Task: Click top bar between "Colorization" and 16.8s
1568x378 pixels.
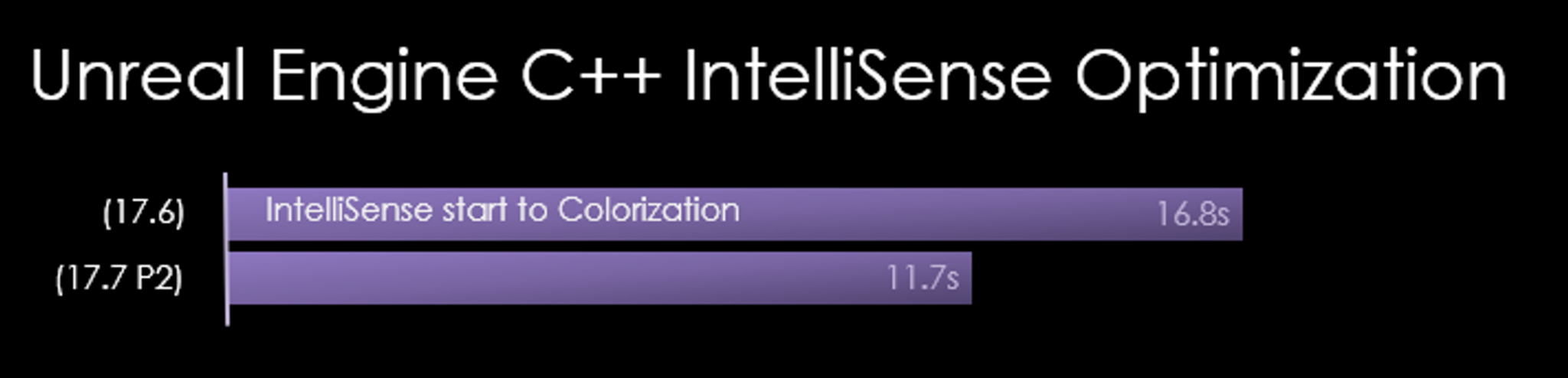Action: [942, 214]
